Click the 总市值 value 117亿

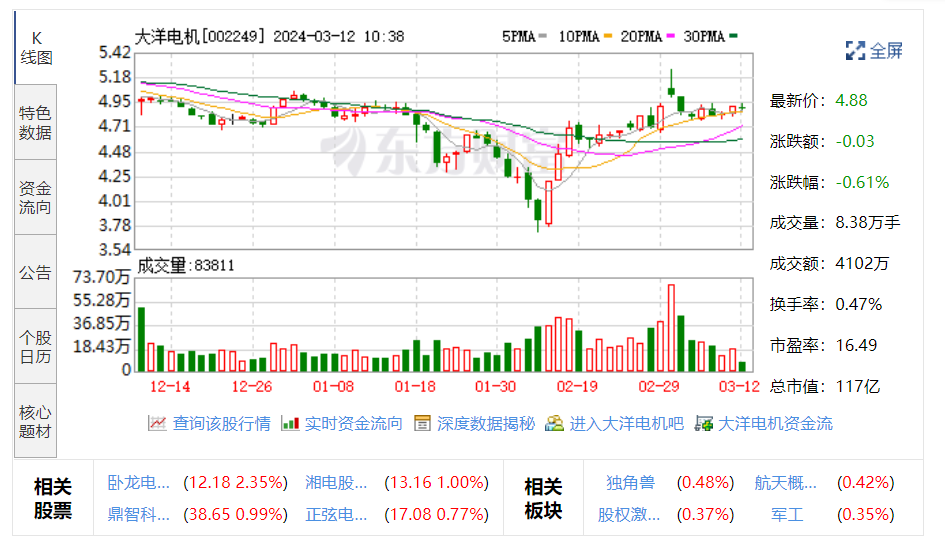coord(858,386)
